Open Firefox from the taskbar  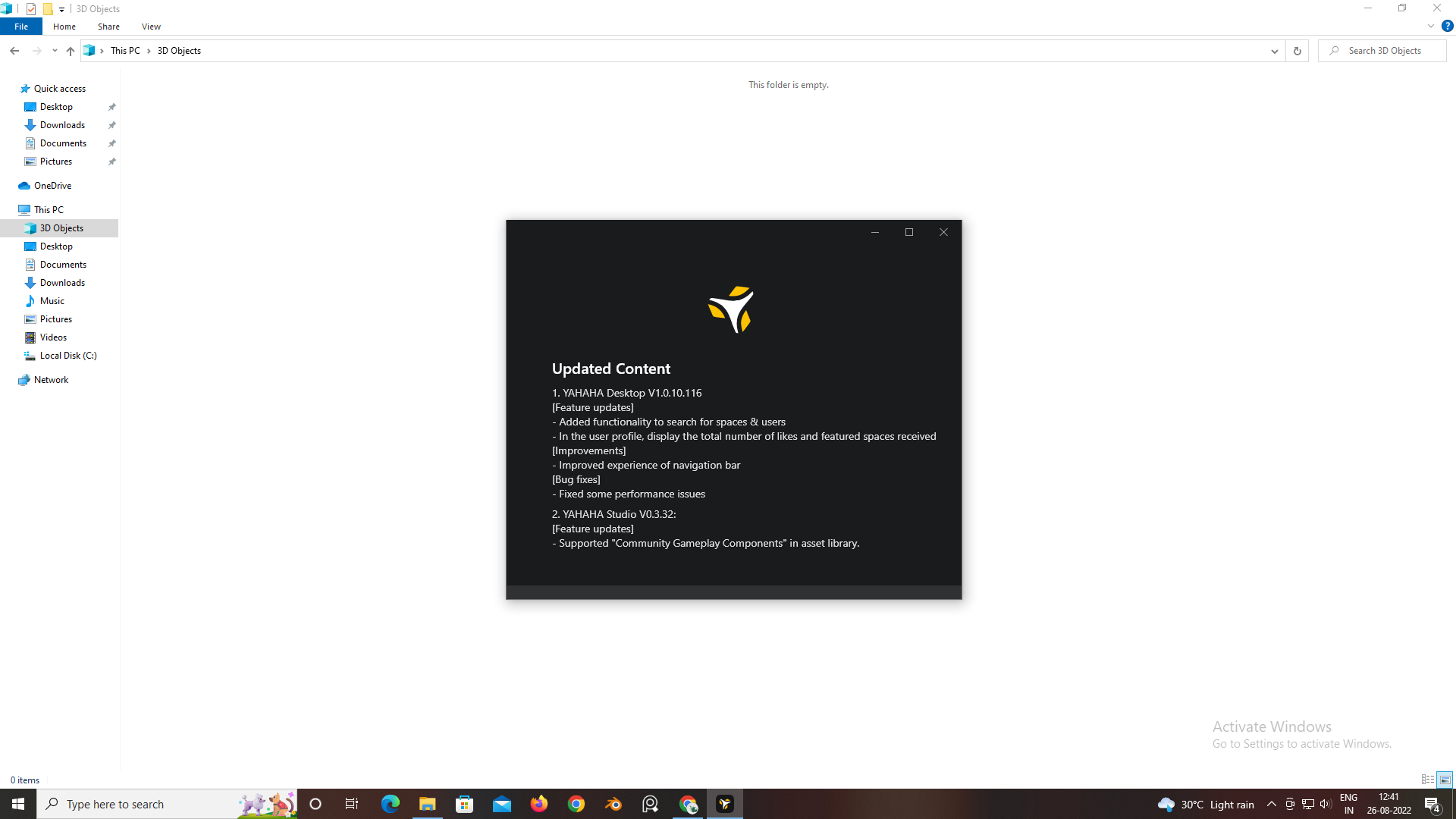(538, 803)
